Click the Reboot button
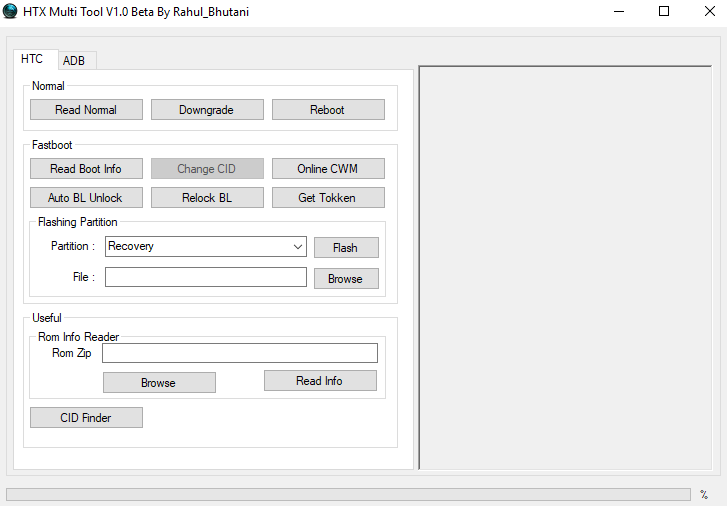Image resolution: width=727 pixels, height=506 pixels. tap(328, 110)
